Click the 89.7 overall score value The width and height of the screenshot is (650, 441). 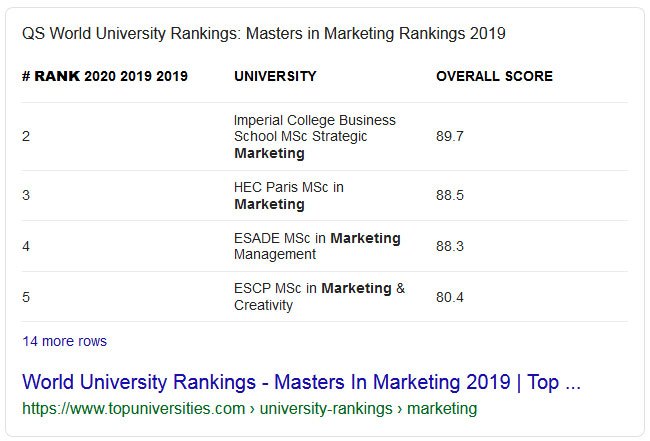coord(450,137)
